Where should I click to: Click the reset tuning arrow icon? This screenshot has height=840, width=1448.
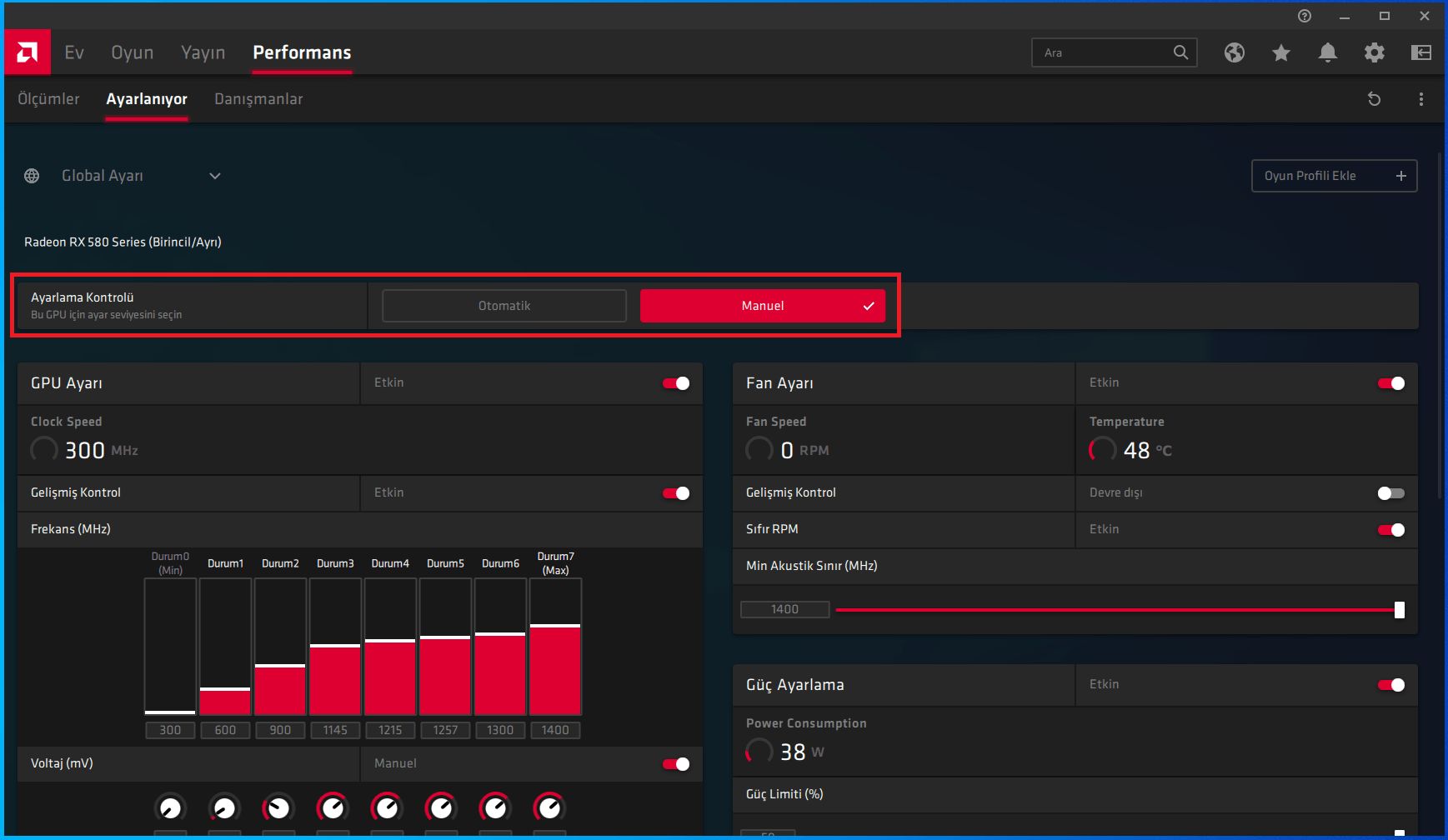tap(1374, 99)
